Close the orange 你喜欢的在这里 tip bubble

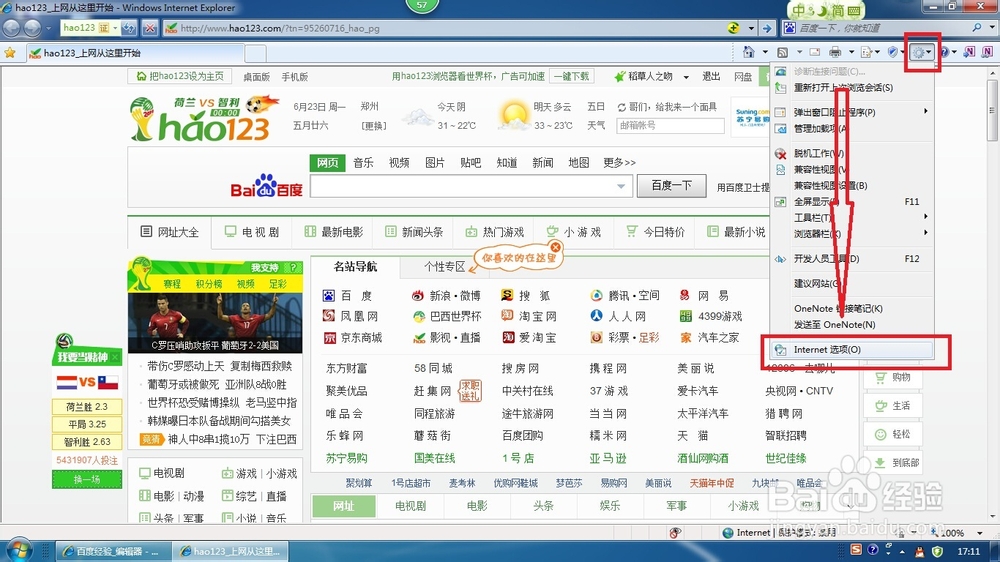pyautogui.click(x=555, y=247)
